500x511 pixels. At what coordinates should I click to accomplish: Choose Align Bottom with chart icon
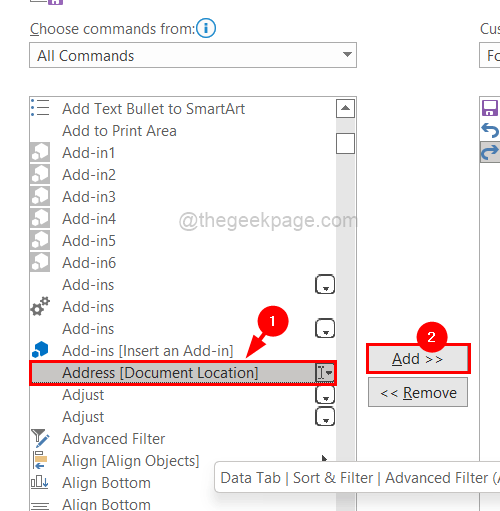click(106, 483)
